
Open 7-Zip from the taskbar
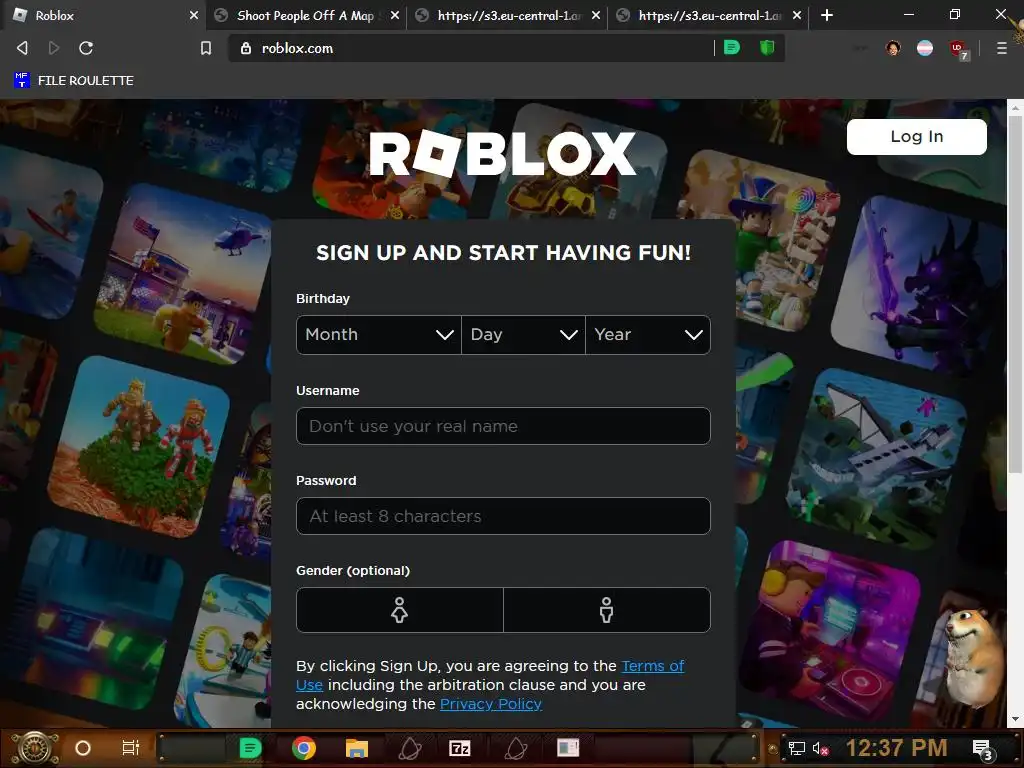[460, 748]
